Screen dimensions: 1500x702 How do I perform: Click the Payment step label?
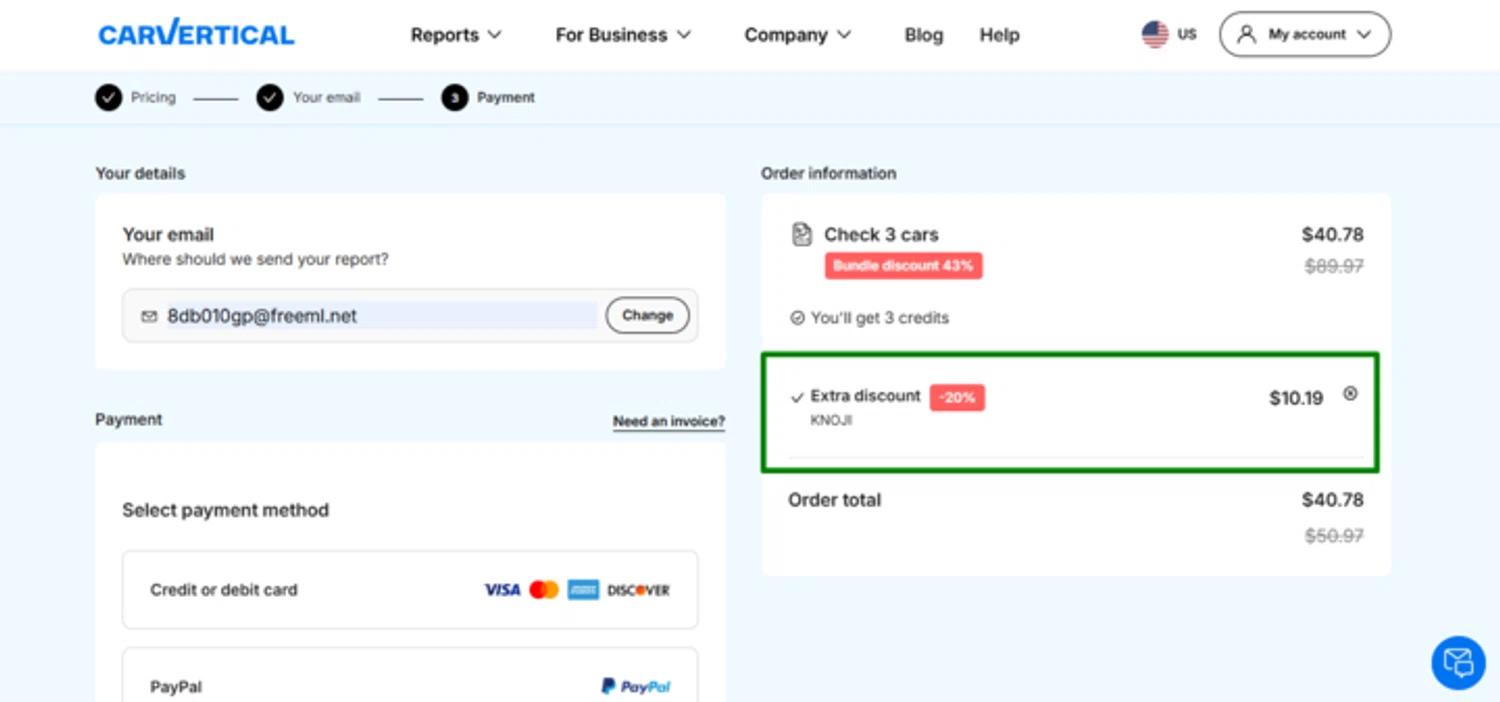click(x=506, y=97)
